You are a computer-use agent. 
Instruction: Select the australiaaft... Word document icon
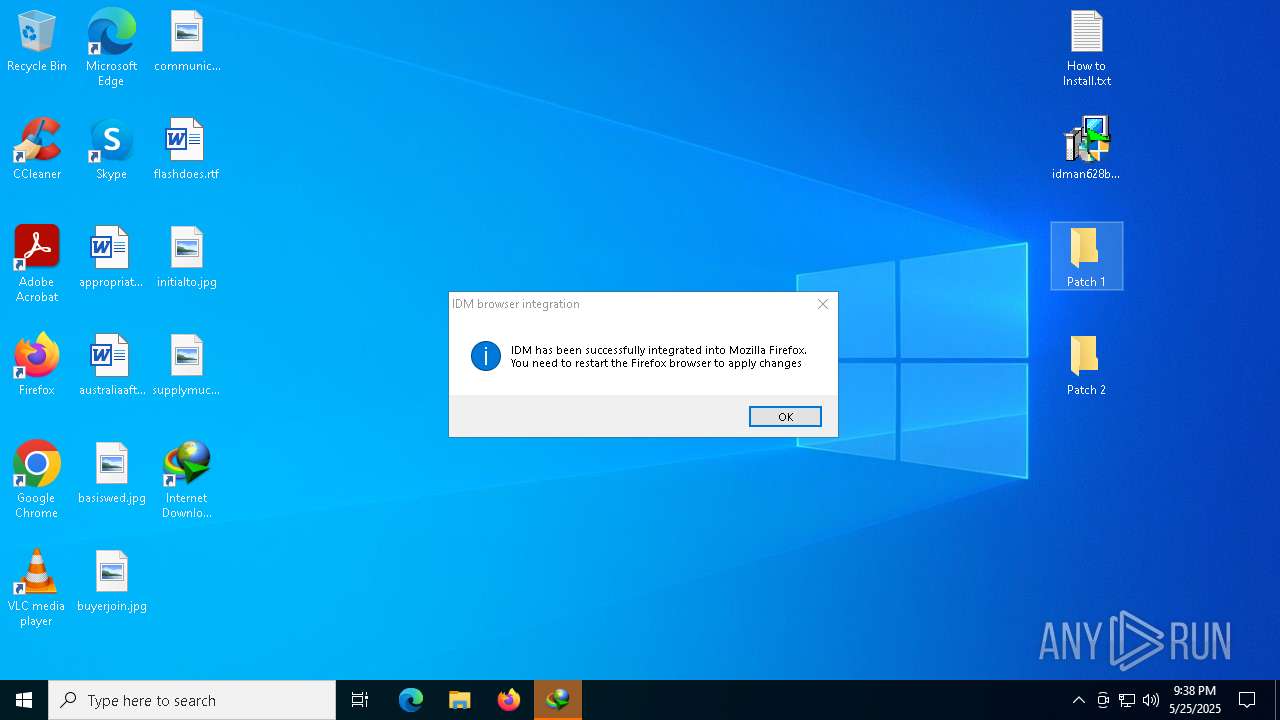coord(111,366)
